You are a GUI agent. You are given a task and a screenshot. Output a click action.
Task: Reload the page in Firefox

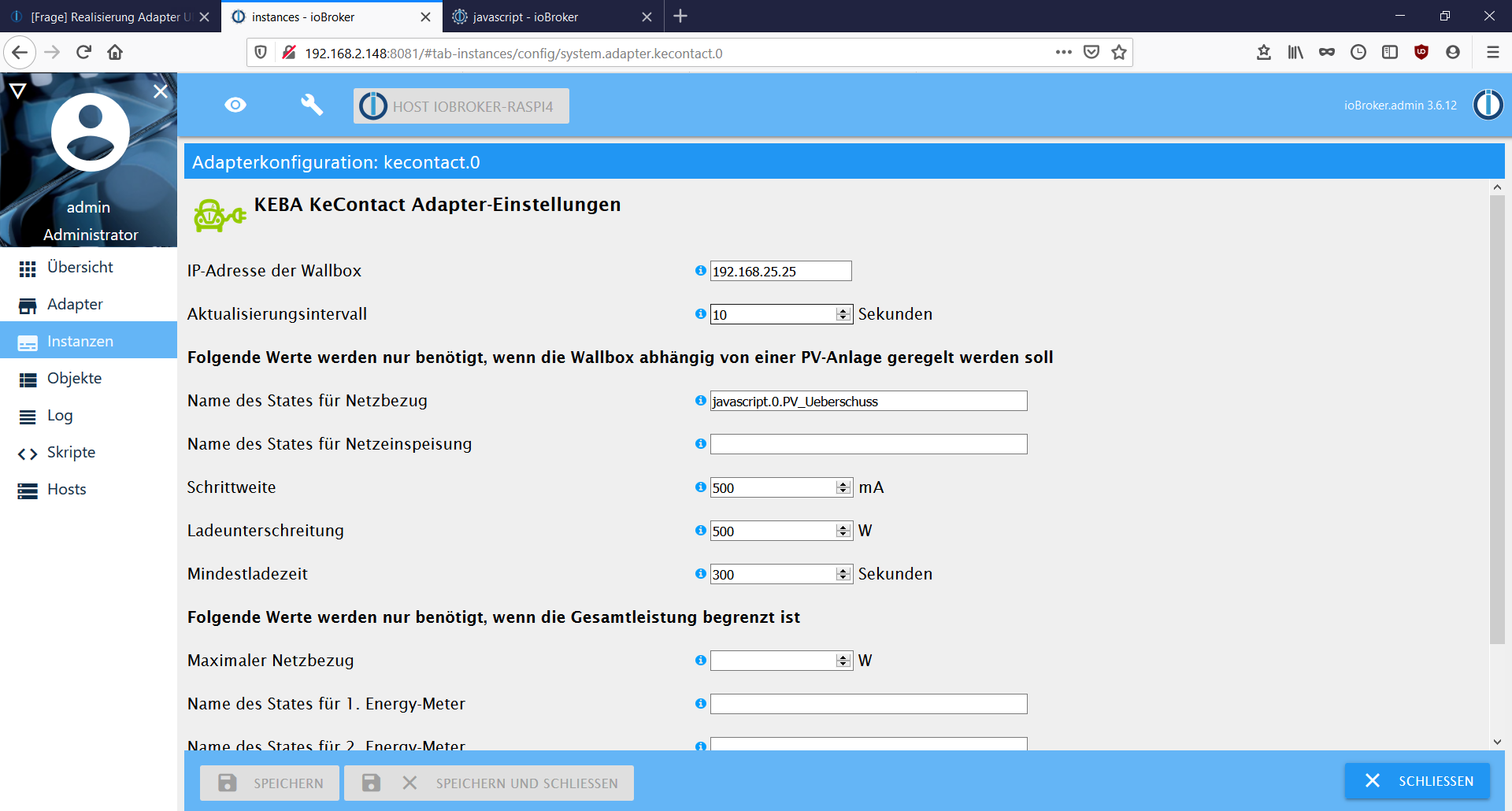(83, 52)
